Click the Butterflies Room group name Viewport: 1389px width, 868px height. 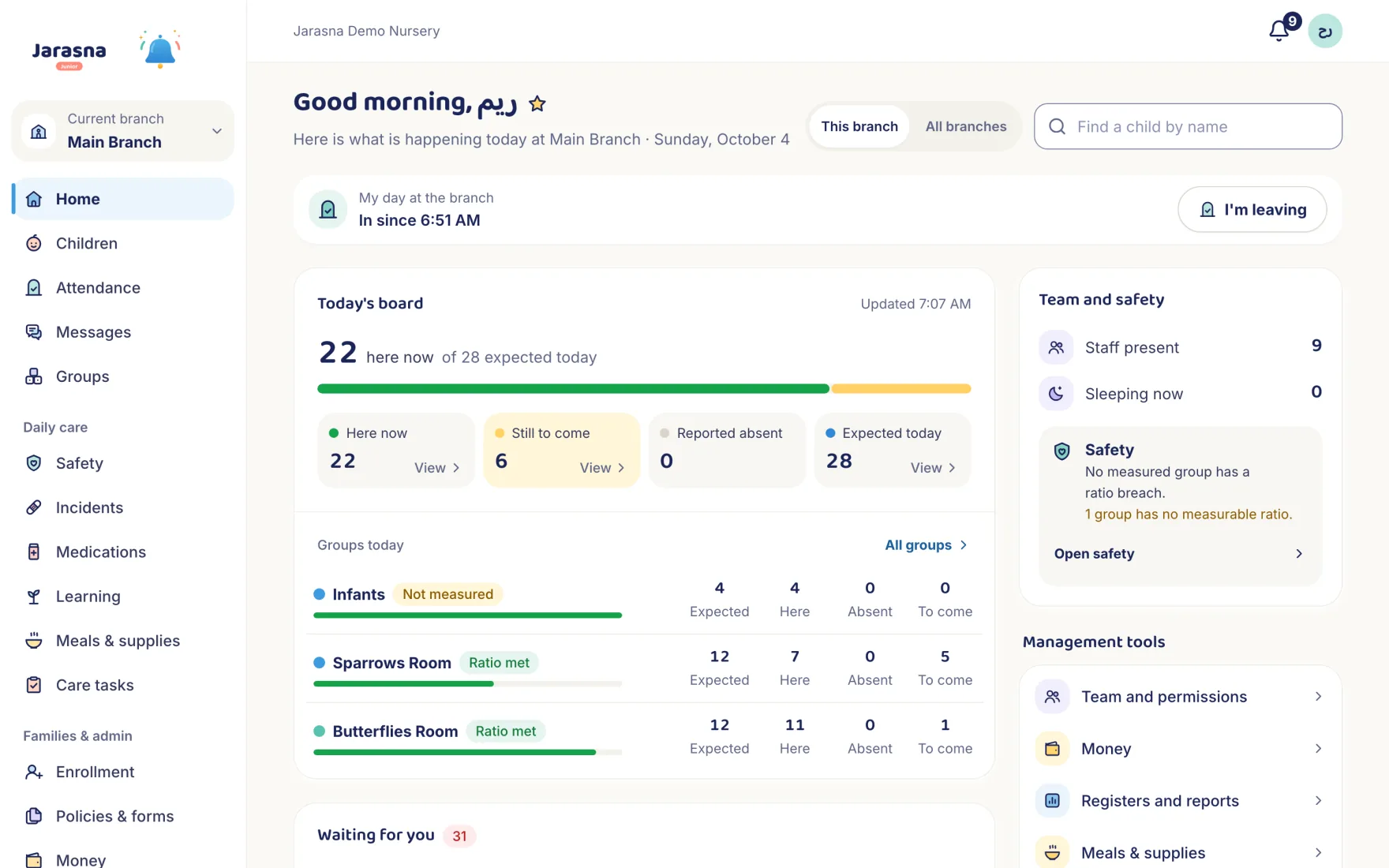[x=395, y=731]
